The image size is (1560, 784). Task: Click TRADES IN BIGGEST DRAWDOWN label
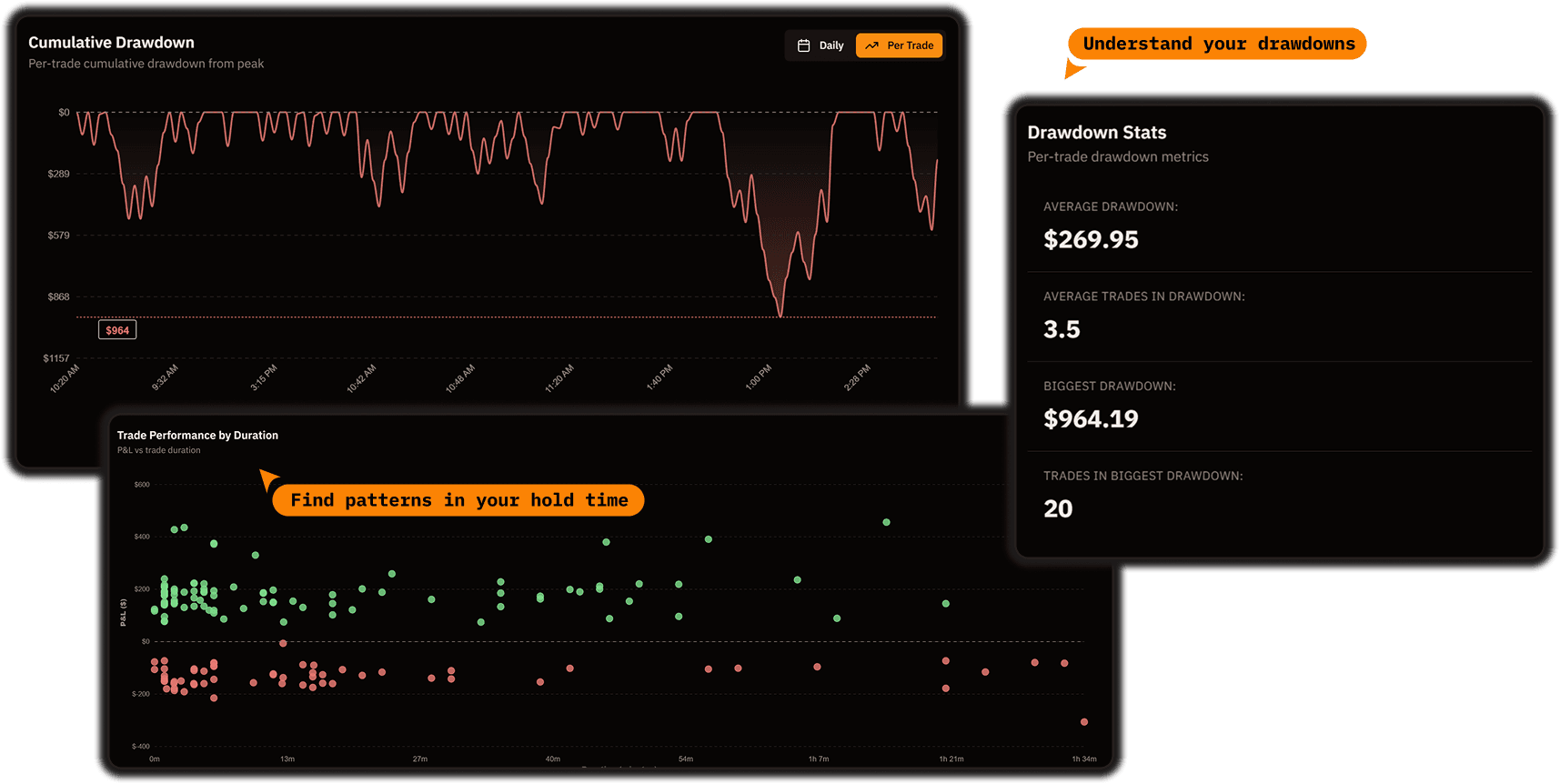[1143, 476]
